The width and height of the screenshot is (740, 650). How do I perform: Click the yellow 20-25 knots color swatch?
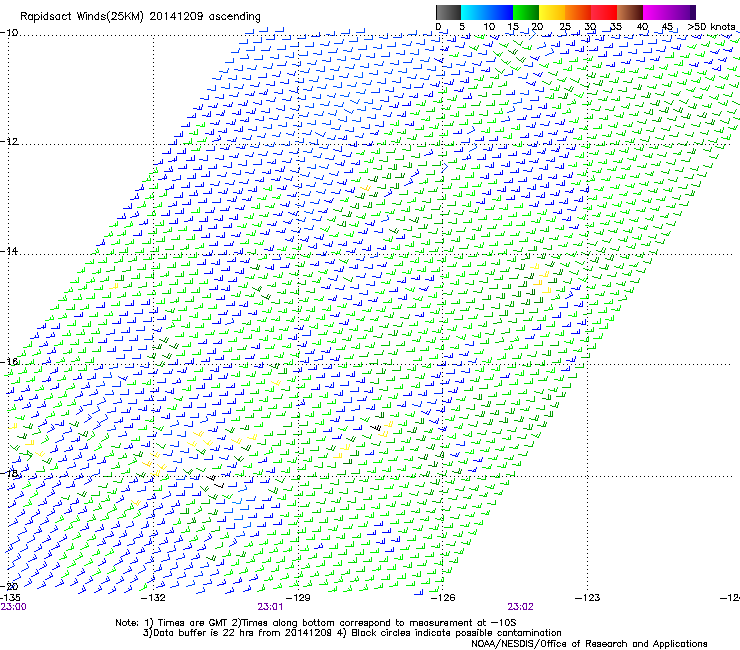(552, 12)
